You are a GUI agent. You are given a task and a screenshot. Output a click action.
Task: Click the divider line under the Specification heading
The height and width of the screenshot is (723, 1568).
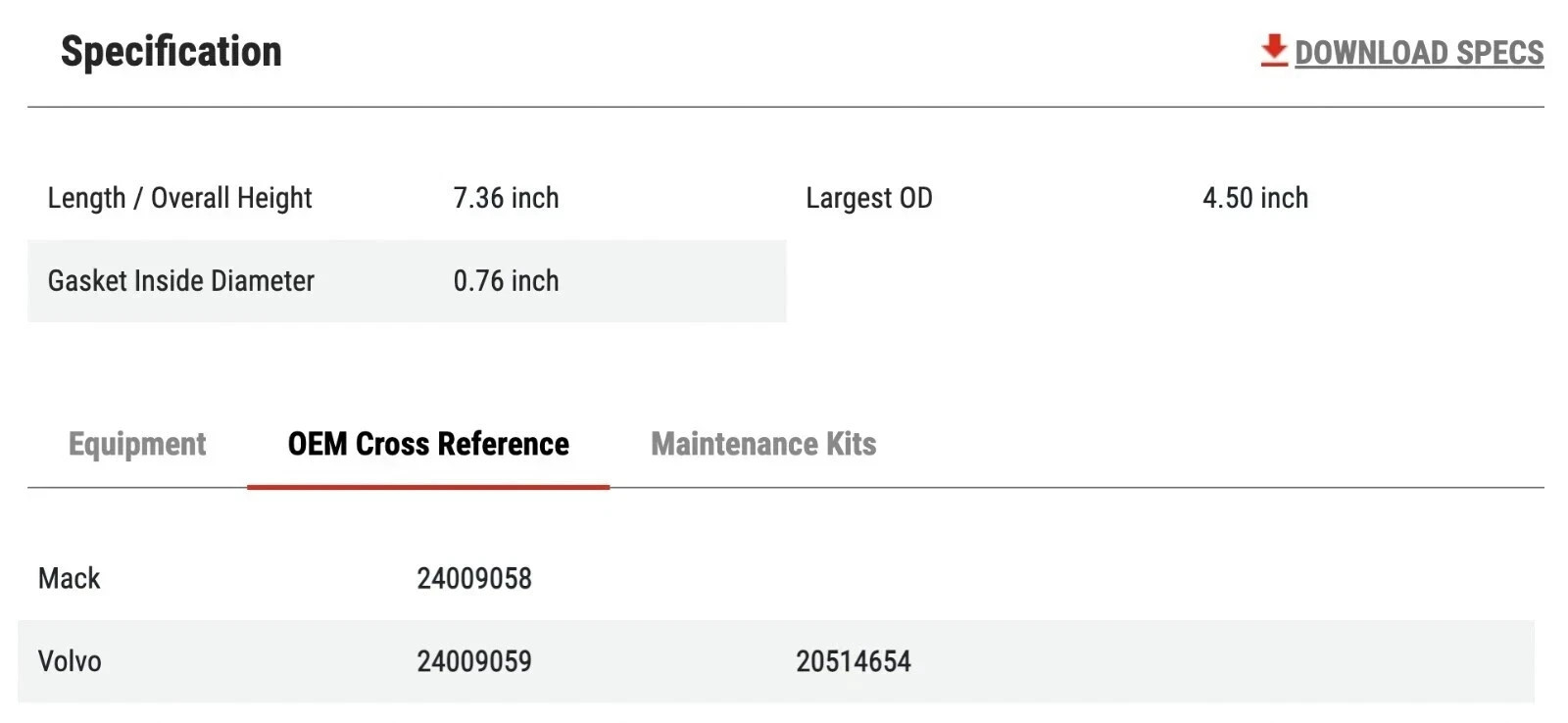(784, 107)
